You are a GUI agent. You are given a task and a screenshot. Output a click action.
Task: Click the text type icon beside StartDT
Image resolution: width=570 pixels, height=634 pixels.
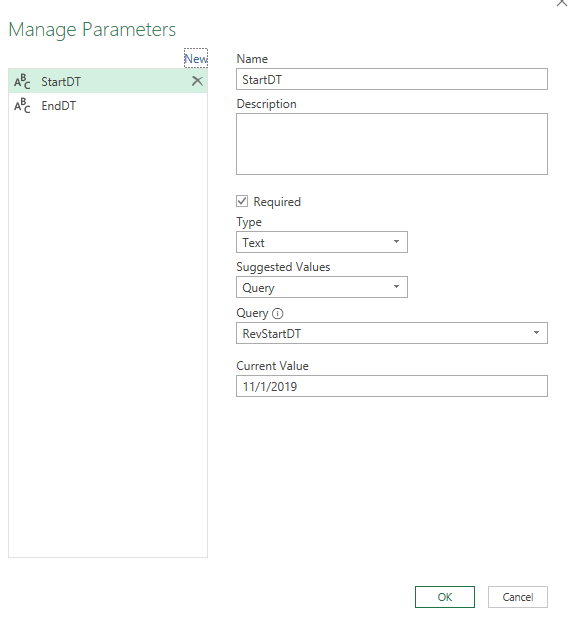(22, 81)
